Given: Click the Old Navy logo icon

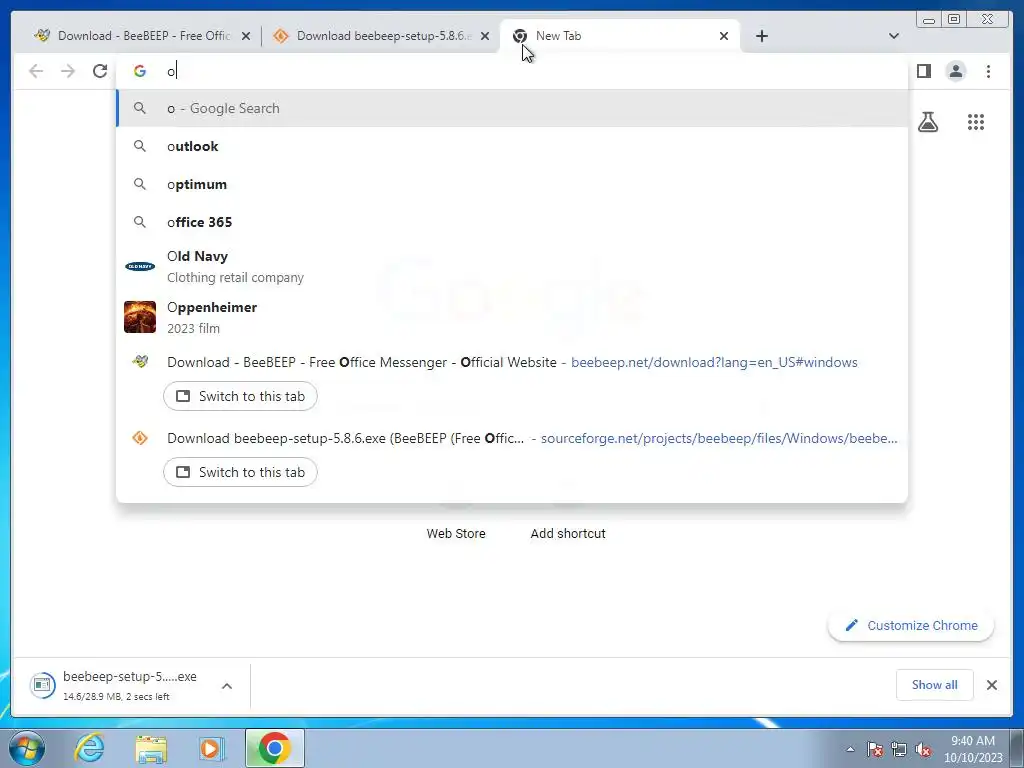Looking at the screenshot, I should pyautogui.click(x=140, y=266).
